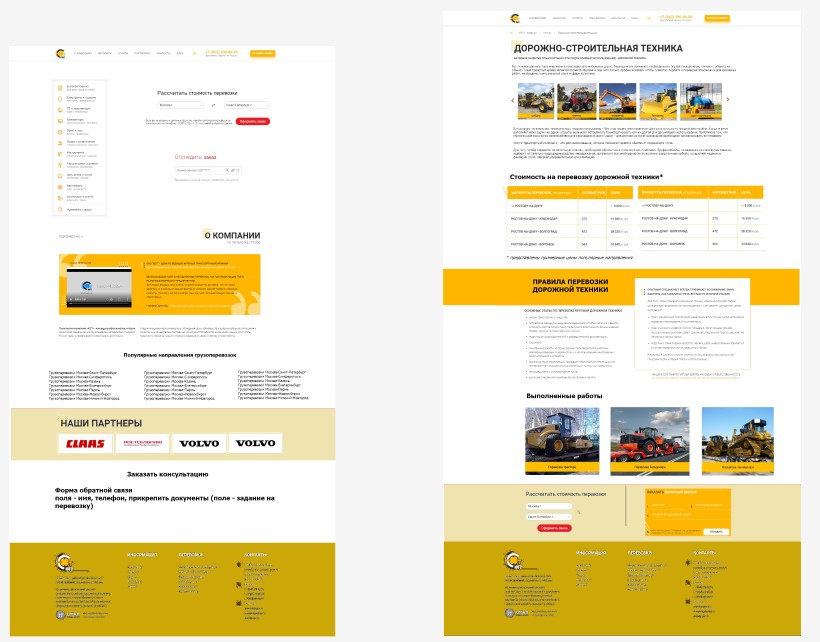Open the departure city dropdown on the left page
Viewport: 820px width, 642px height.
click(x=180, y=104)
